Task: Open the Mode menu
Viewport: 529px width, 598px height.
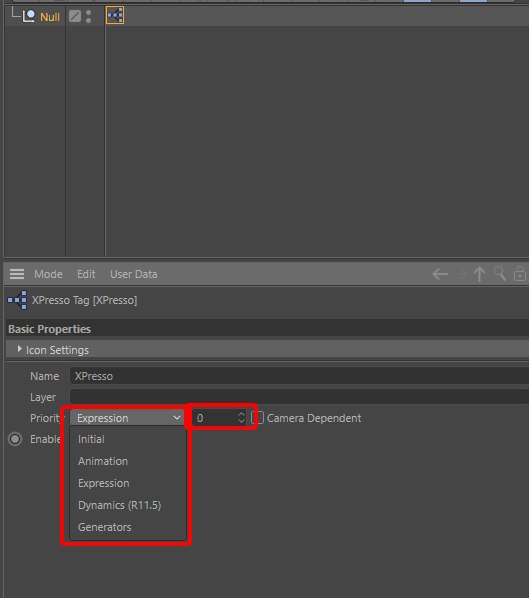Action: (48, 274)
